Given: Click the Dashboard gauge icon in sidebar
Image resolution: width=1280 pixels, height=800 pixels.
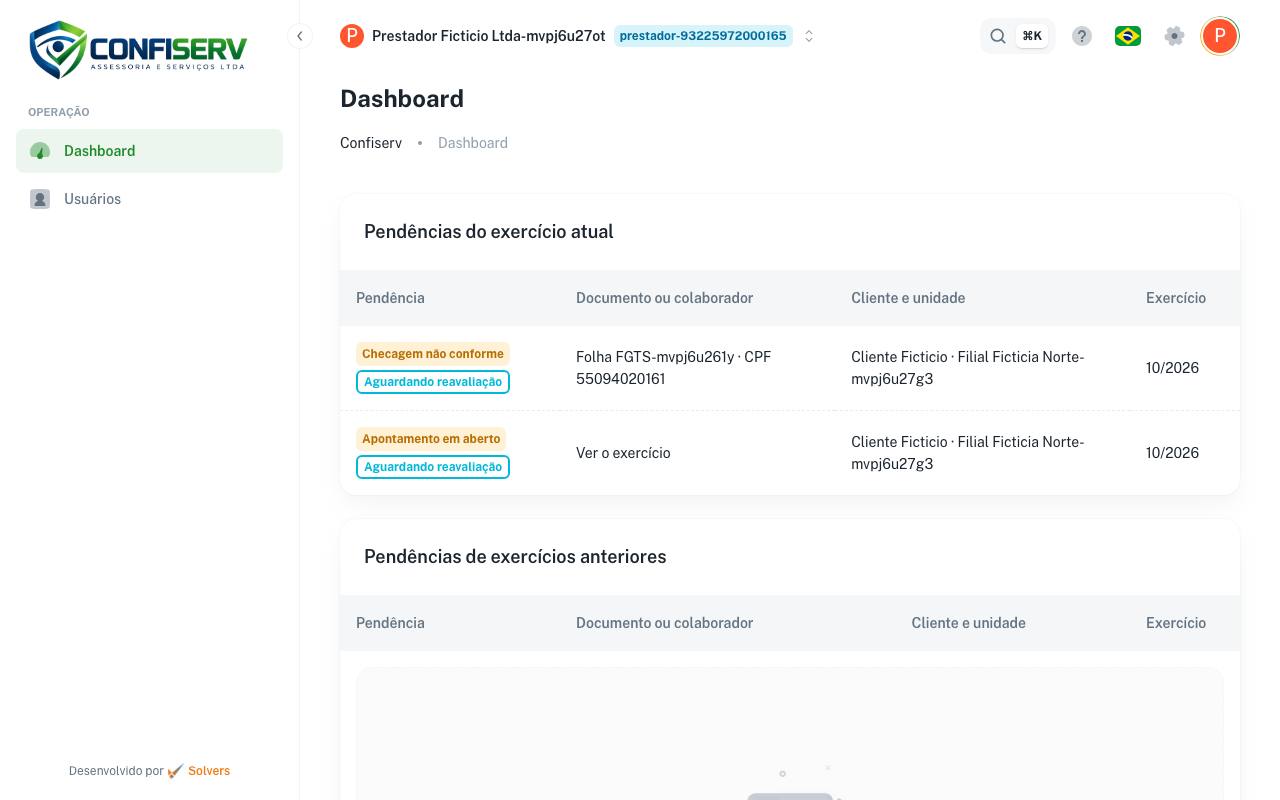Looking at the screenshot, I should point(40,151).
